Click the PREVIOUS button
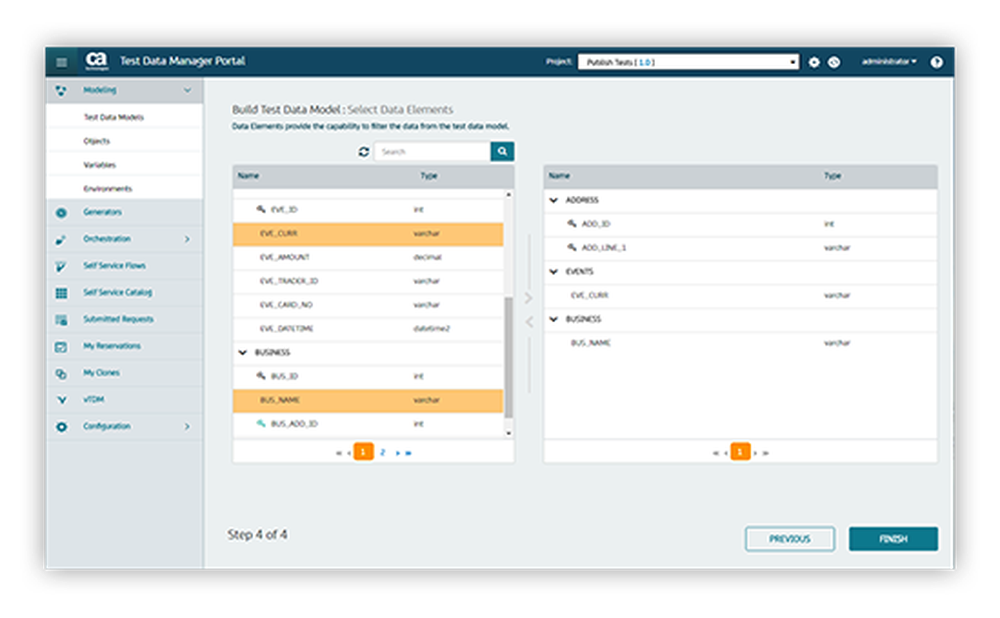Image resolution: width=1000 pixels, height=618 pixels. point(790,539)
